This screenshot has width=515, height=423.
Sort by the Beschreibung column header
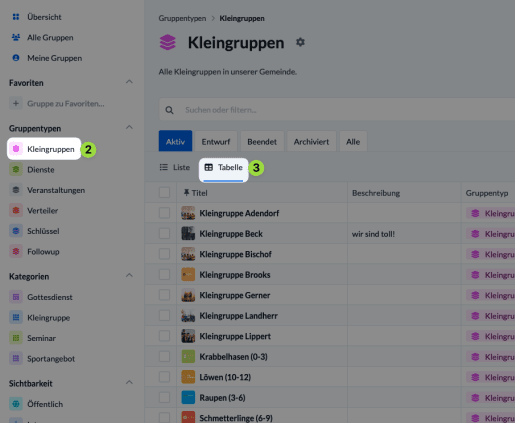click(376, 193)
